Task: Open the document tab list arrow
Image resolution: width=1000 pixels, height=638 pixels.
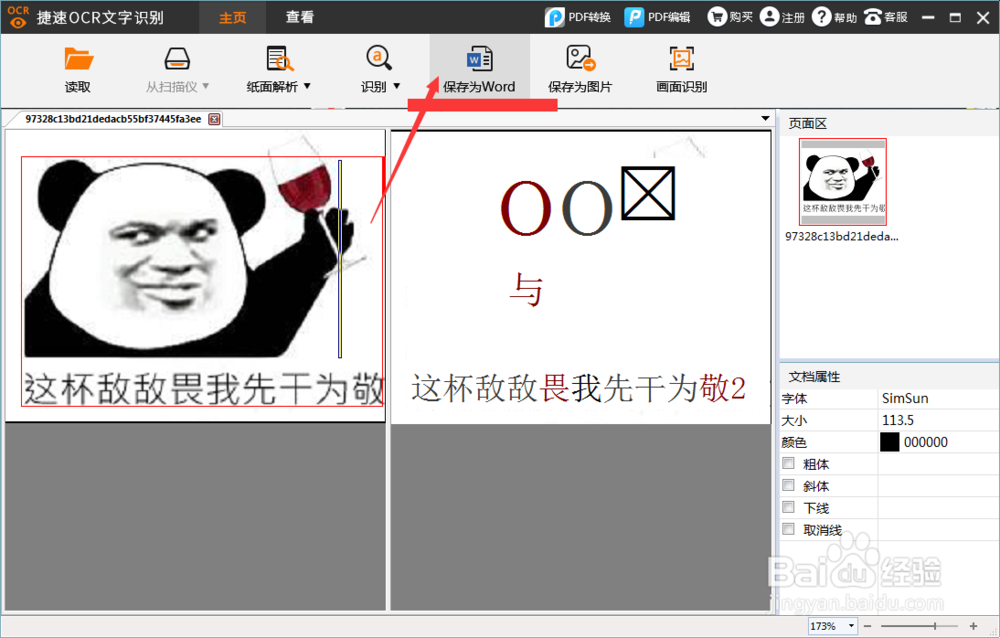Action: 765,119
